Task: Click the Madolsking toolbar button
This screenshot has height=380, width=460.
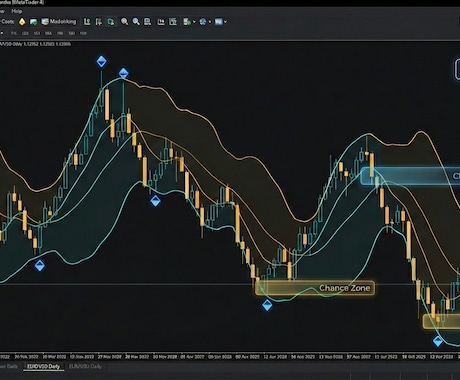Action: (59, 22)
